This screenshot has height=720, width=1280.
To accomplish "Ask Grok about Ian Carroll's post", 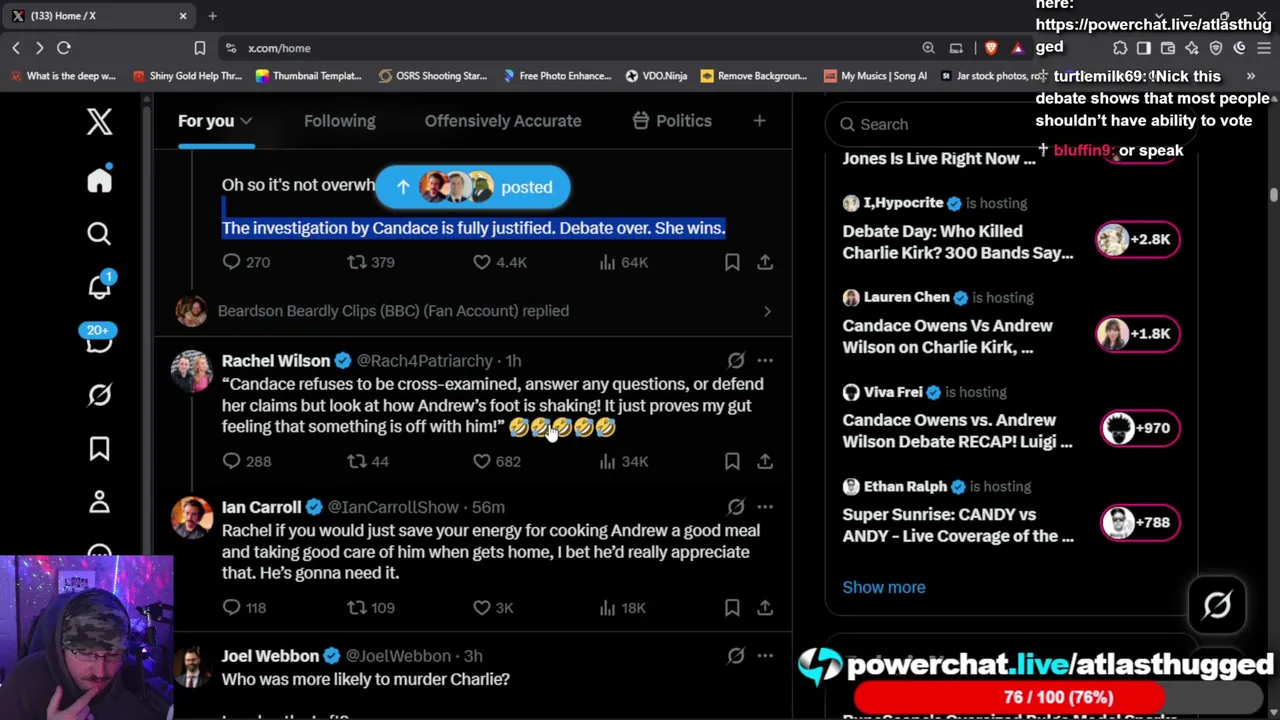I will pyautogui.click(x=736, y=507).
